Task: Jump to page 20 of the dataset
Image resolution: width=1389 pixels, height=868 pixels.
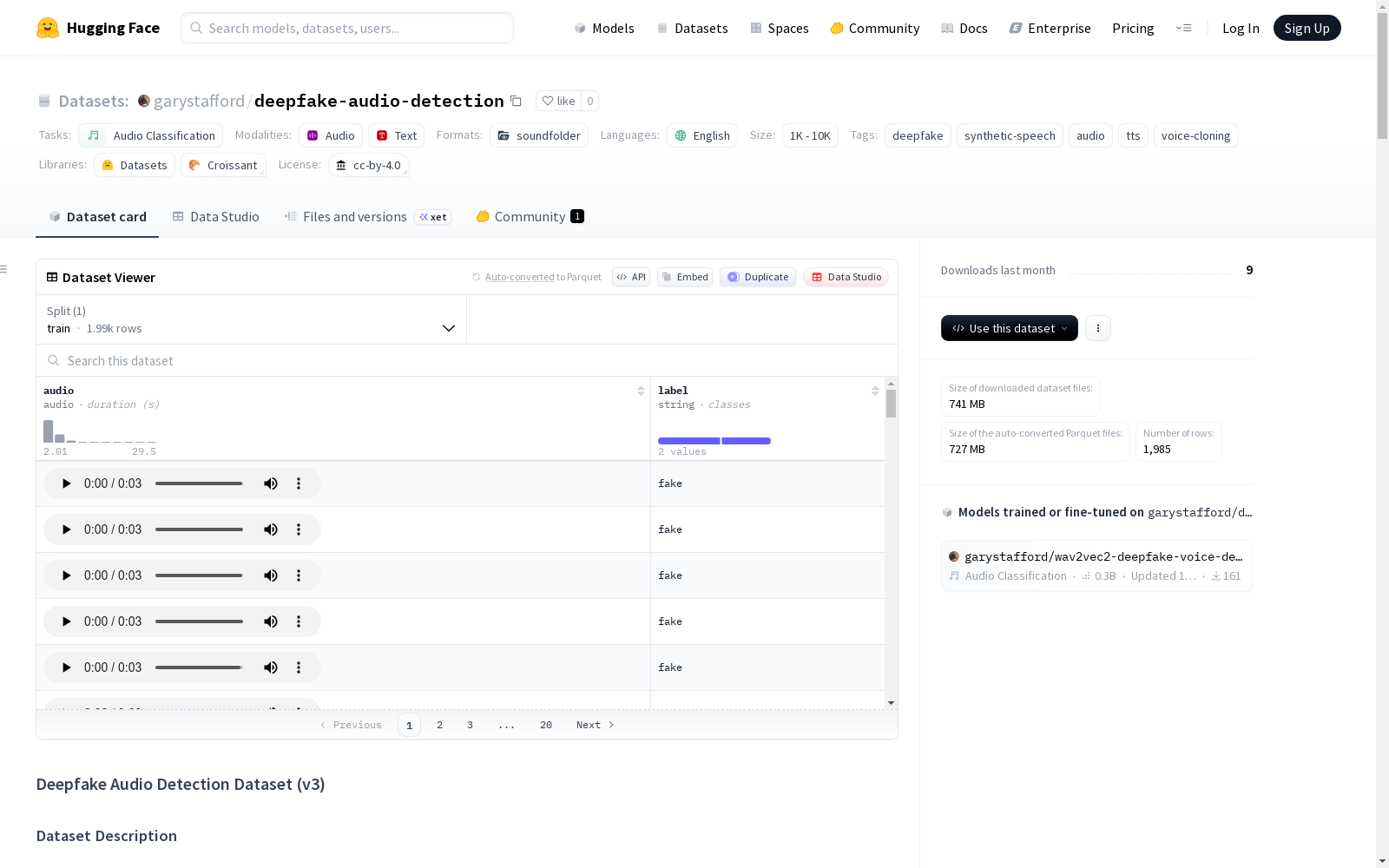Action: click(x=546, y=725)
